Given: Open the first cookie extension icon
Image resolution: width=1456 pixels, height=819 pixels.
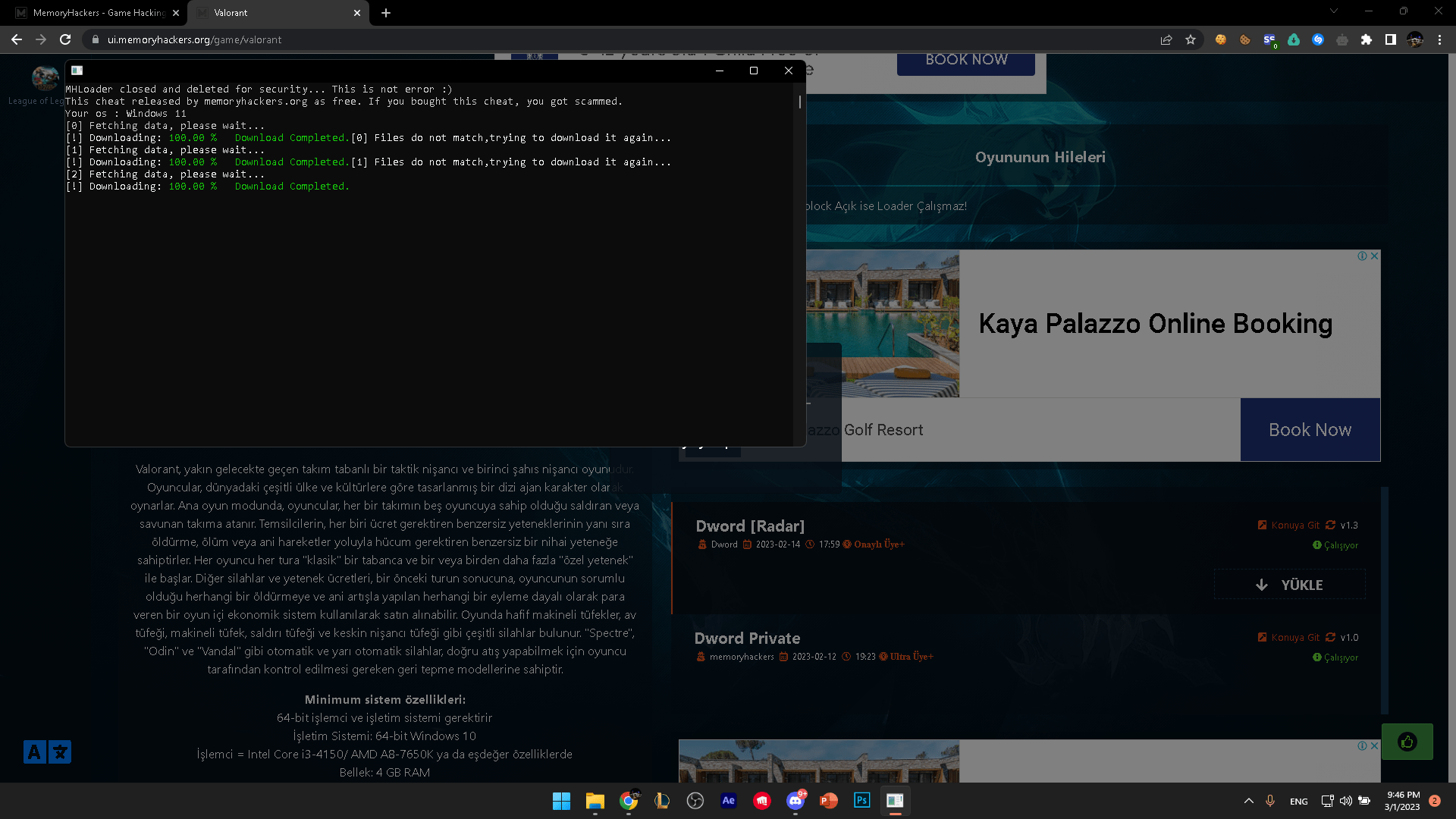Looking at the screenshot, I should [1221, 39].
